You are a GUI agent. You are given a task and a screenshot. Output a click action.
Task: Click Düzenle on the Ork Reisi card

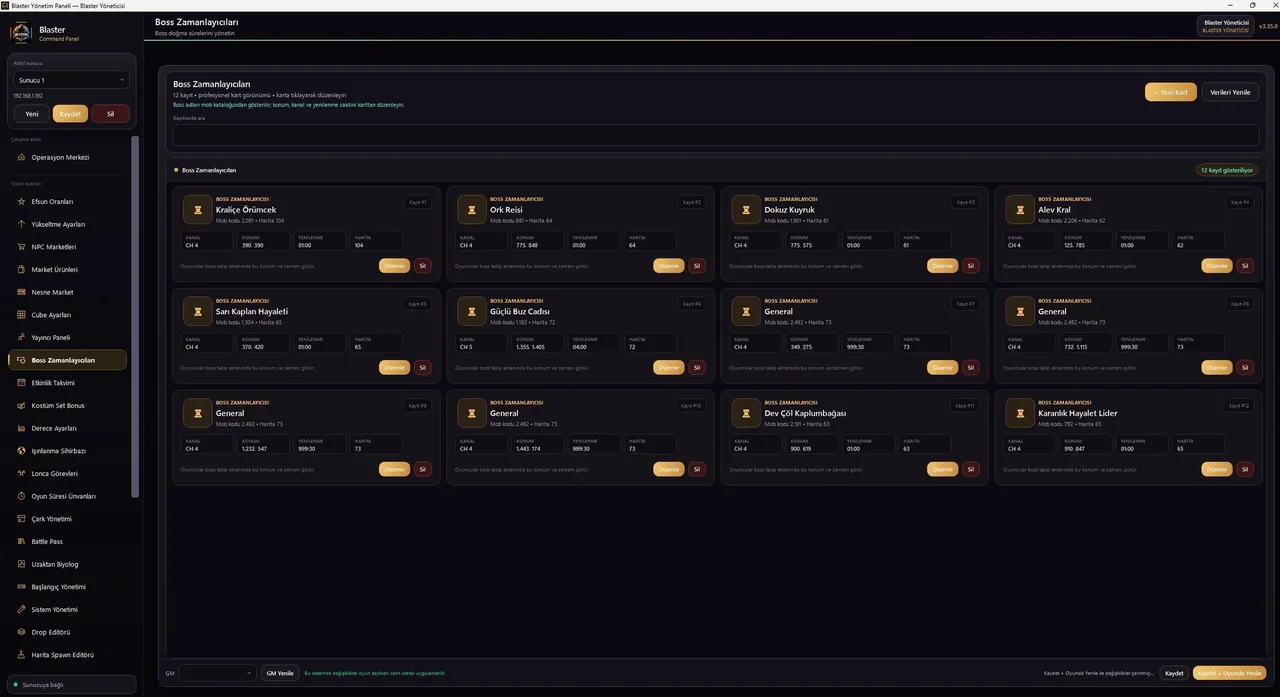tap(669, 266)
